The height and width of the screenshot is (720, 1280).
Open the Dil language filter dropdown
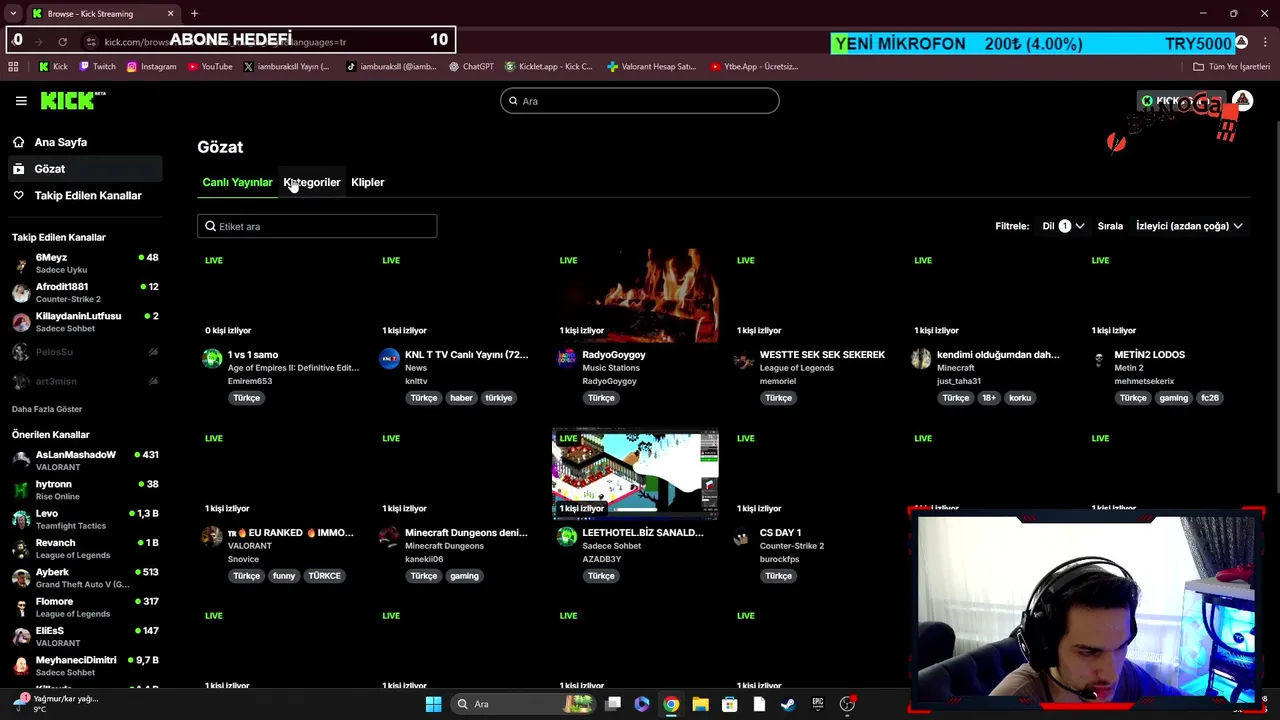pos(1063,226)
